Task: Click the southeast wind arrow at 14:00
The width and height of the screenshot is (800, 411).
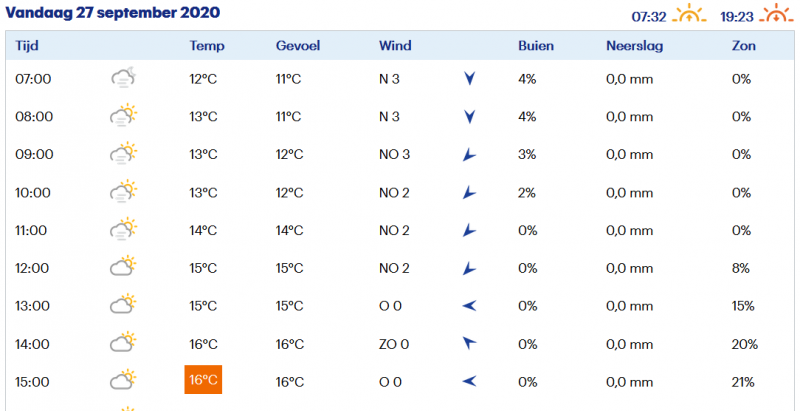Action: [469, 343]
